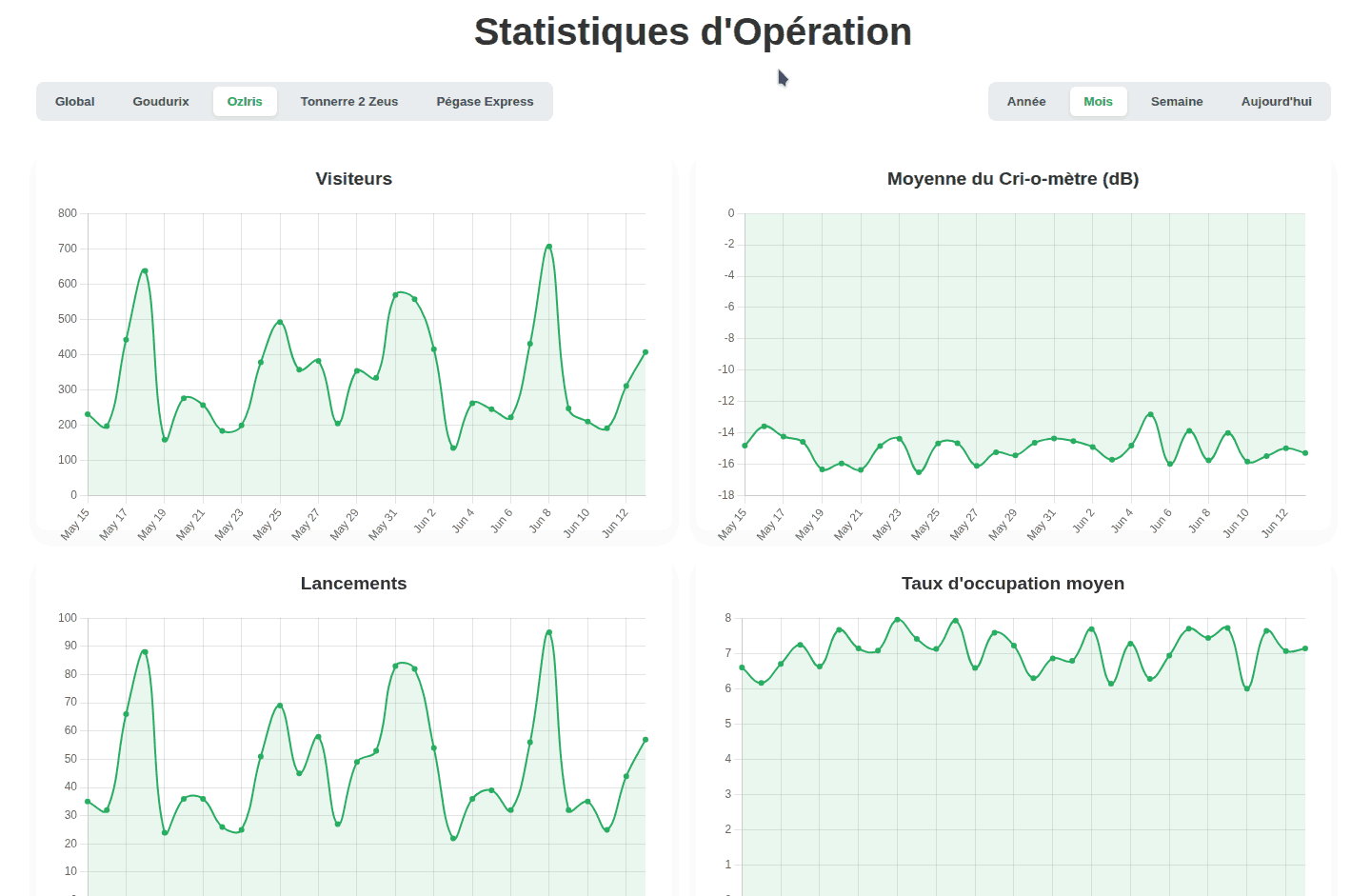The width and height of the screenshot is (1371, 896).
Task: Click the first Taux d'occupation data point
Action: coord(743,667)
